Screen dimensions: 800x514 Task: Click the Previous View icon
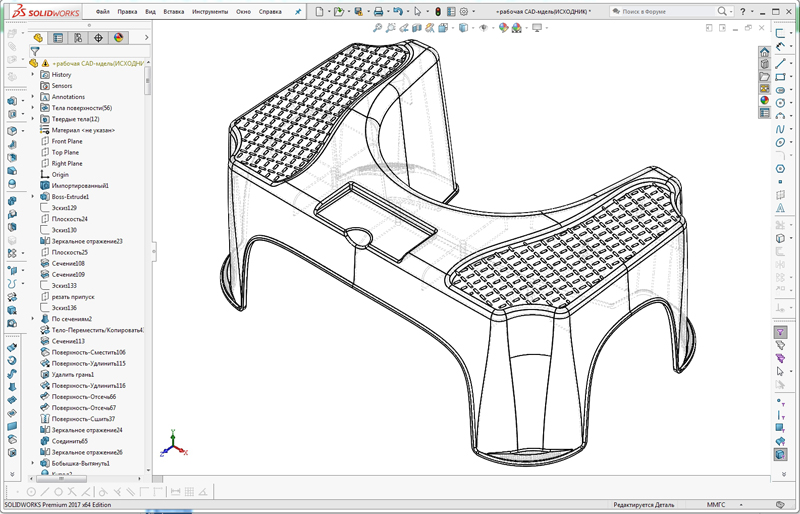coord(404,28)
